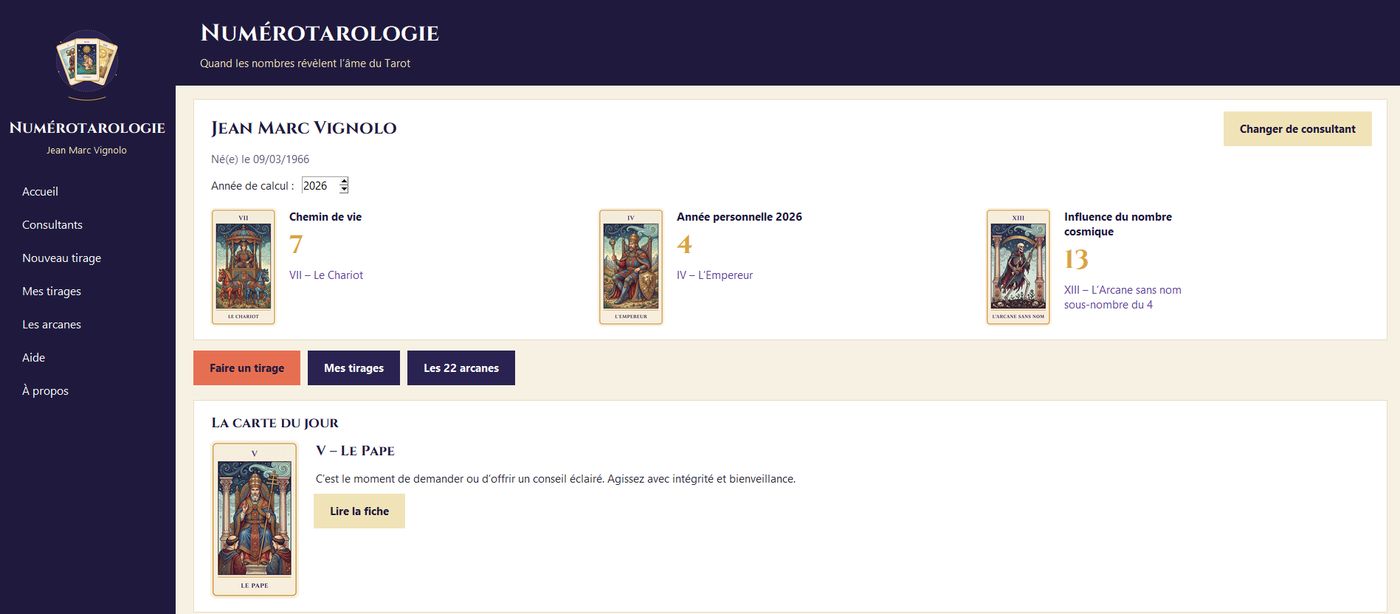Open the Aide sidebar entry

tap(33, 357)
